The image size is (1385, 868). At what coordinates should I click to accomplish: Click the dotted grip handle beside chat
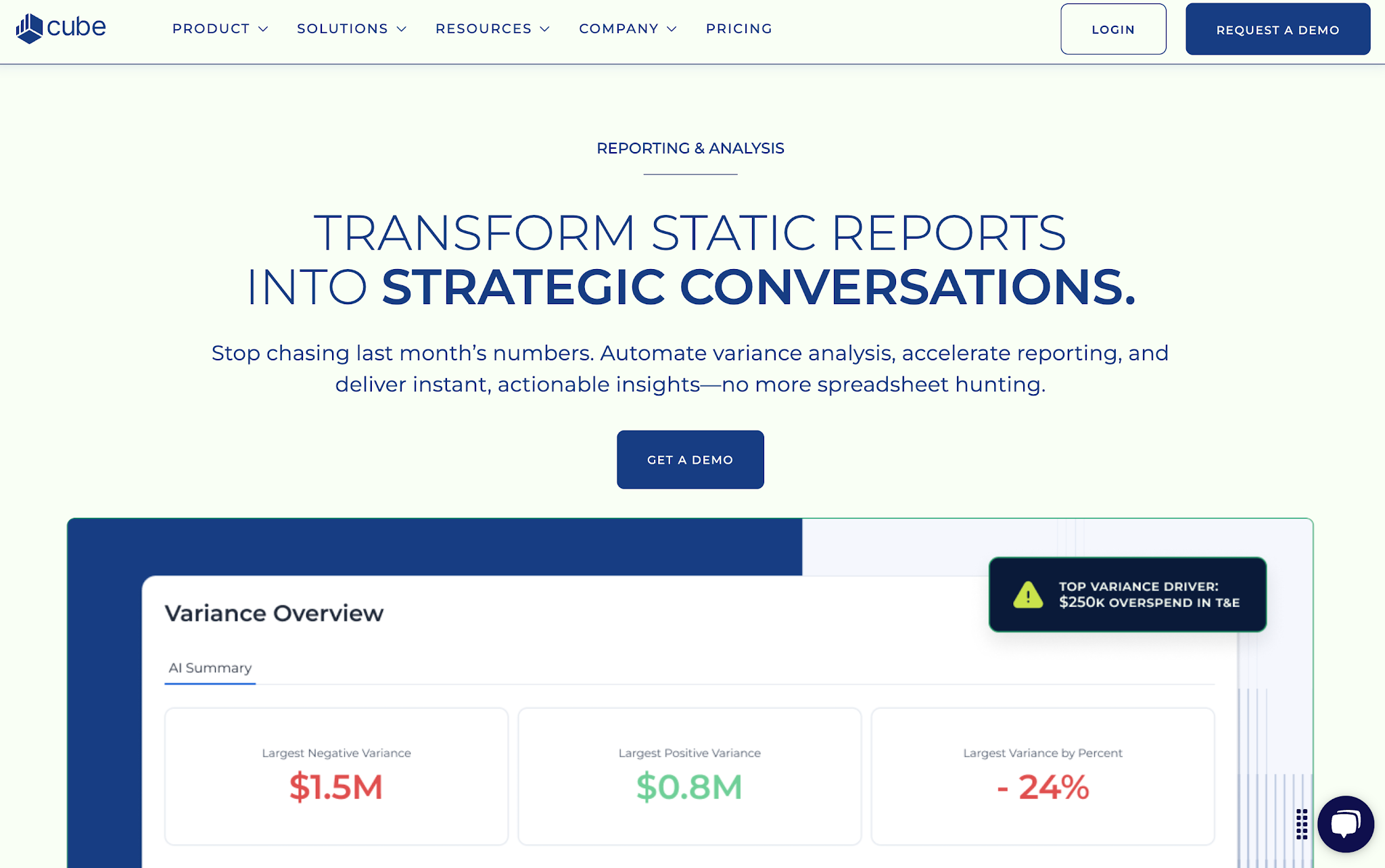click(x=1302, y=824)
